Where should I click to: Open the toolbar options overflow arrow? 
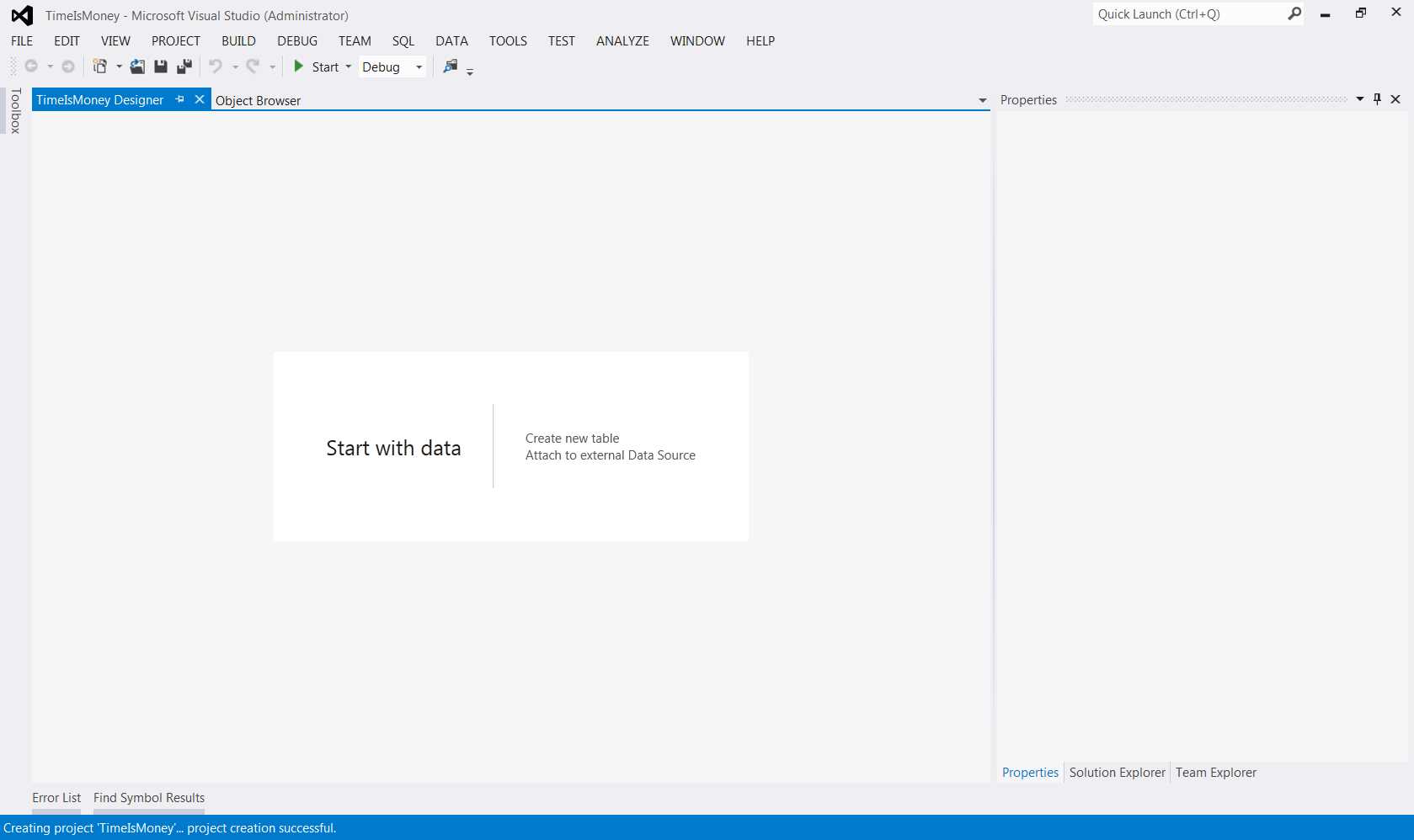pyautogui.click(x=470, y=72)
